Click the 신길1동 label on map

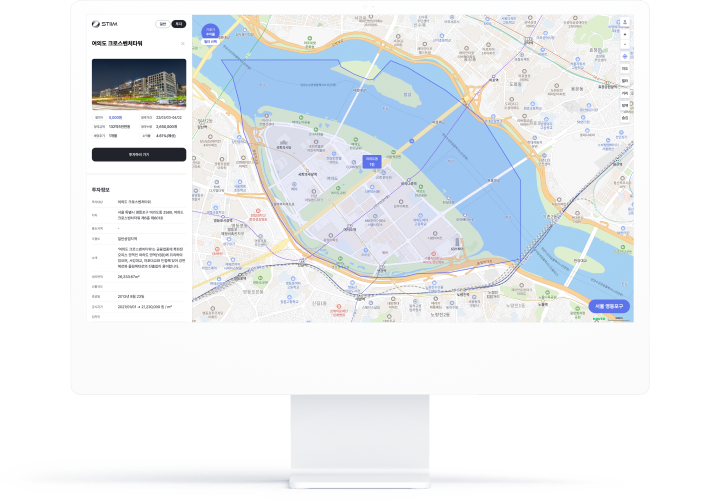click(x=319, y=304)
